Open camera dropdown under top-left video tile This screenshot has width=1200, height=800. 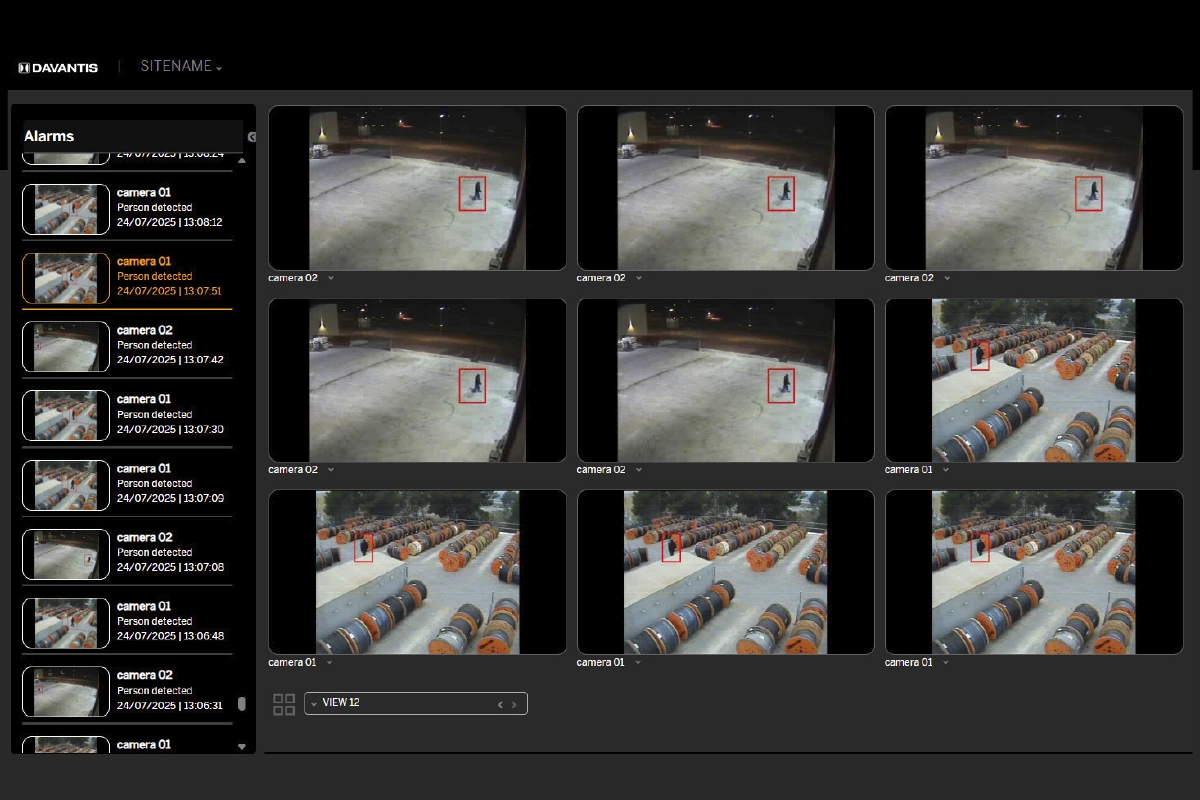(331, 278)
